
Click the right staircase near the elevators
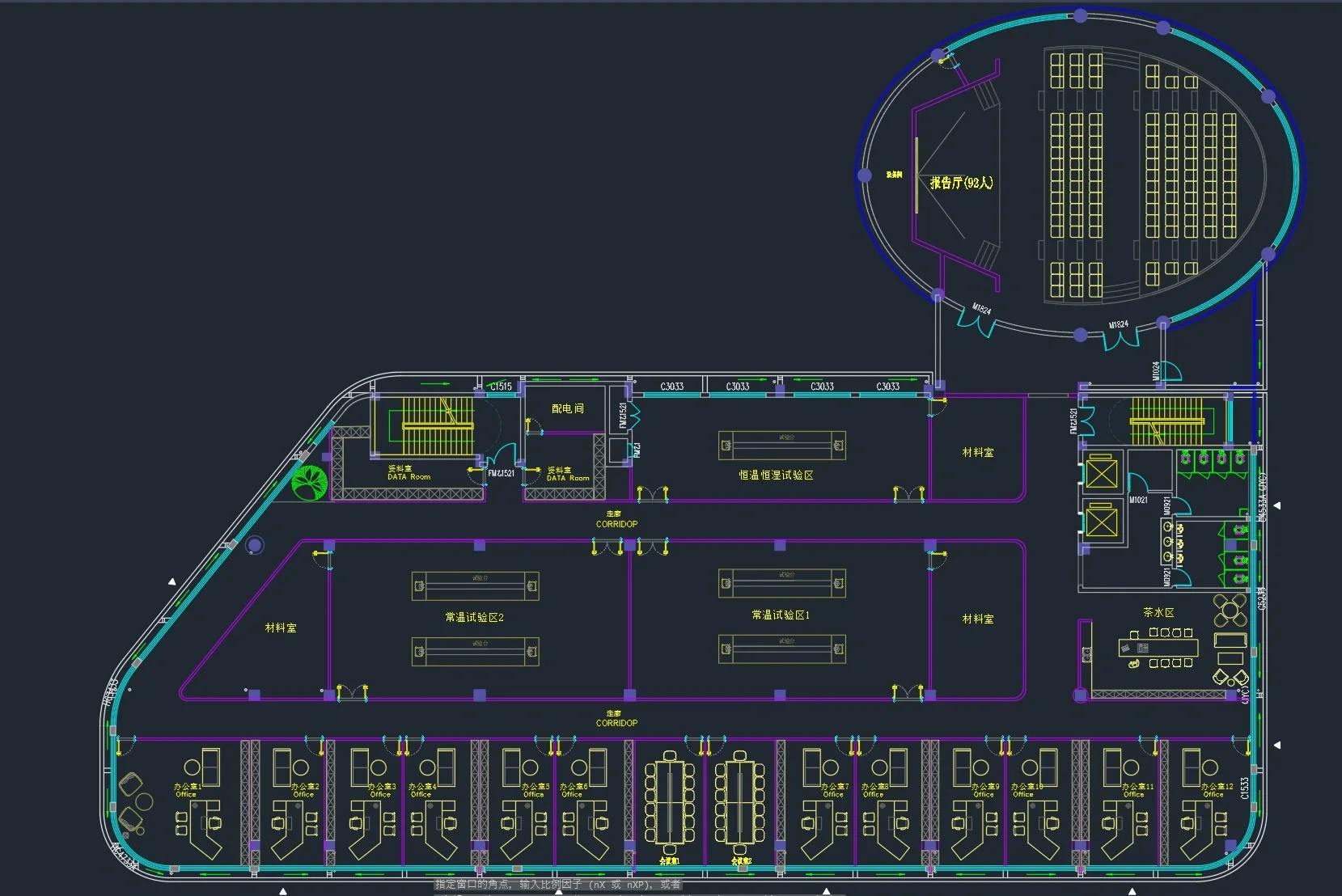pyautogui.click(x=1166, y=421)
